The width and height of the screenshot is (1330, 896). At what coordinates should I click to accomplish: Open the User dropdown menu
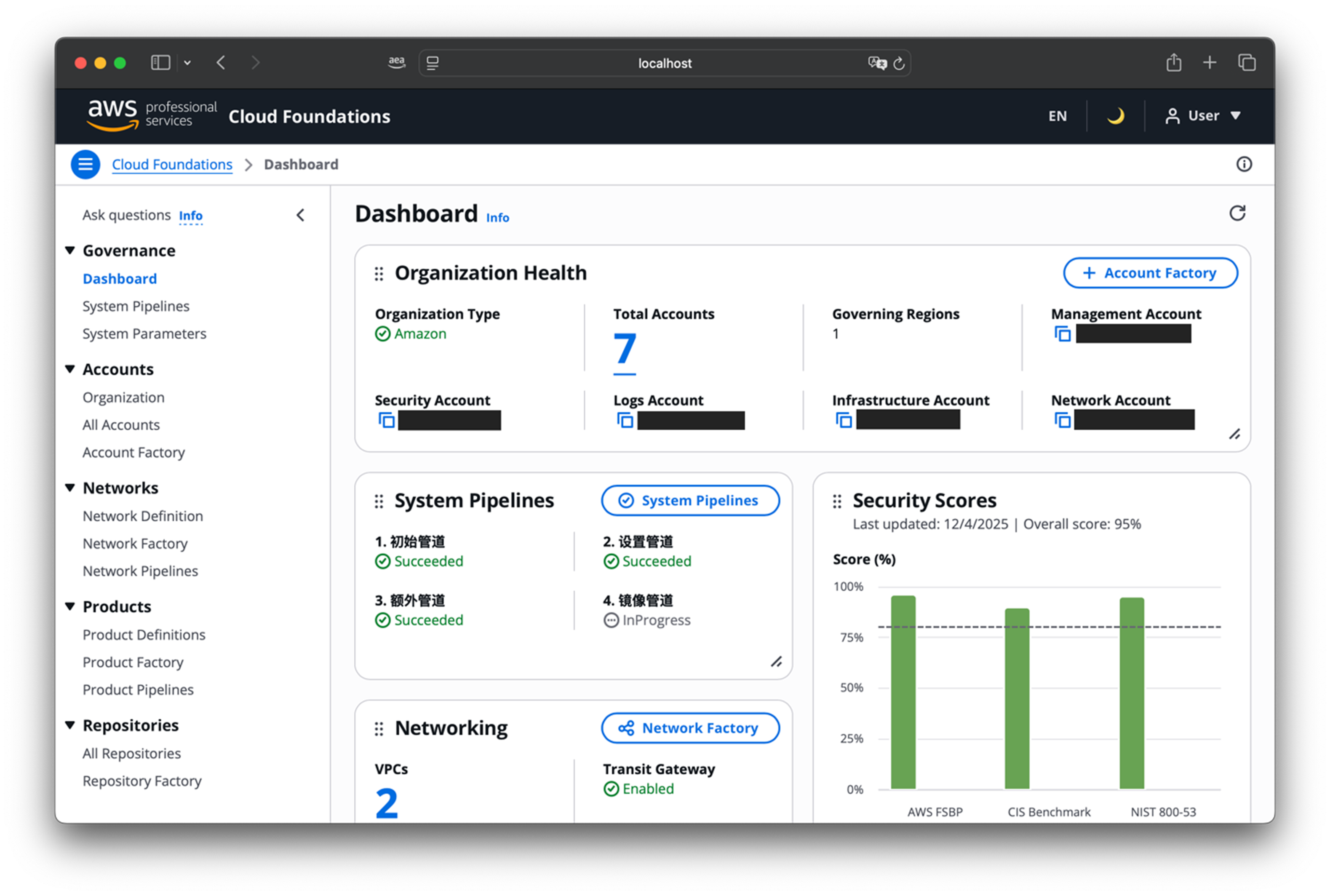point(1203,116)
